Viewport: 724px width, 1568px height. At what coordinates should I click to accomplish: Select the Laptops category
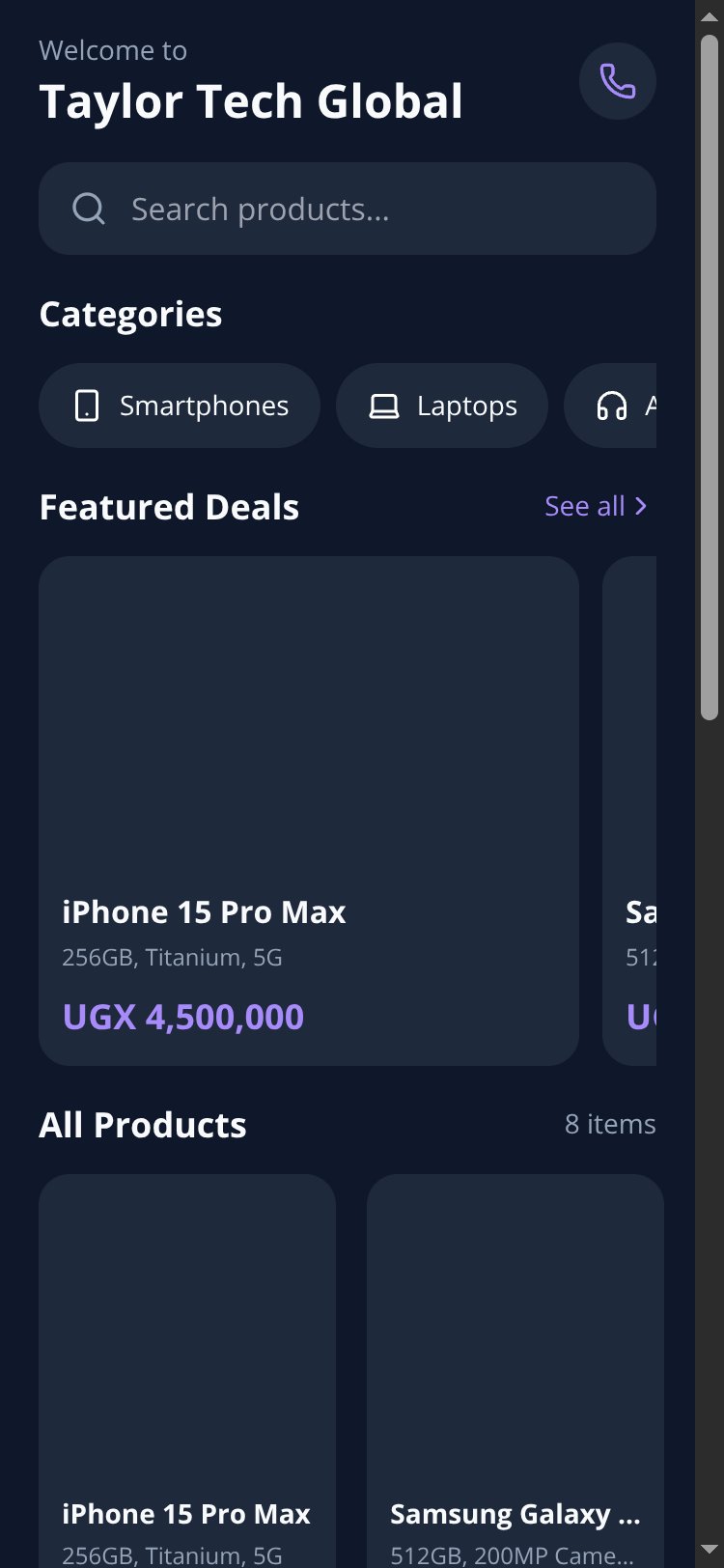[442, 406]
